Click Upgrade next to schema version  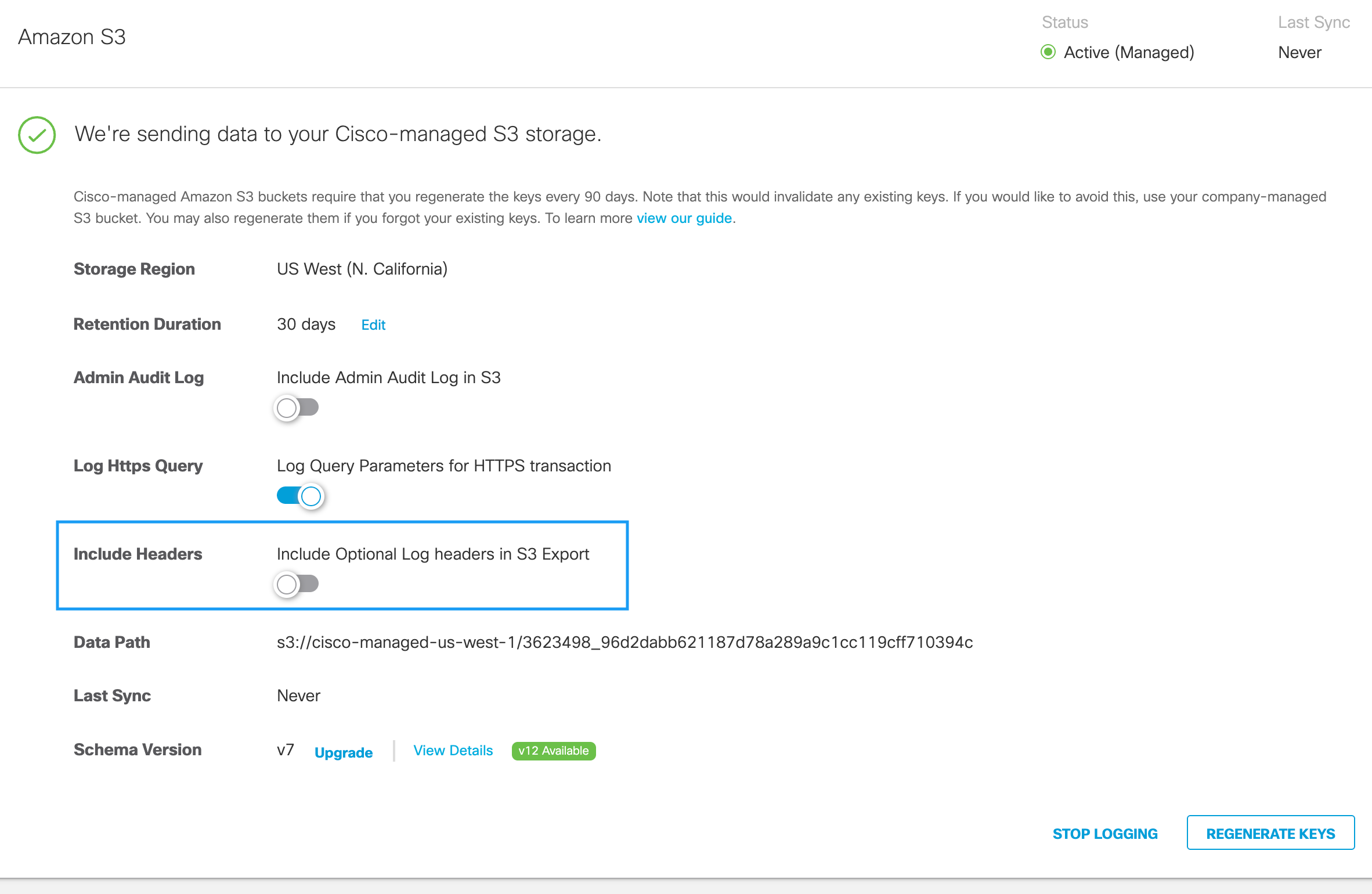pos(343,752)
